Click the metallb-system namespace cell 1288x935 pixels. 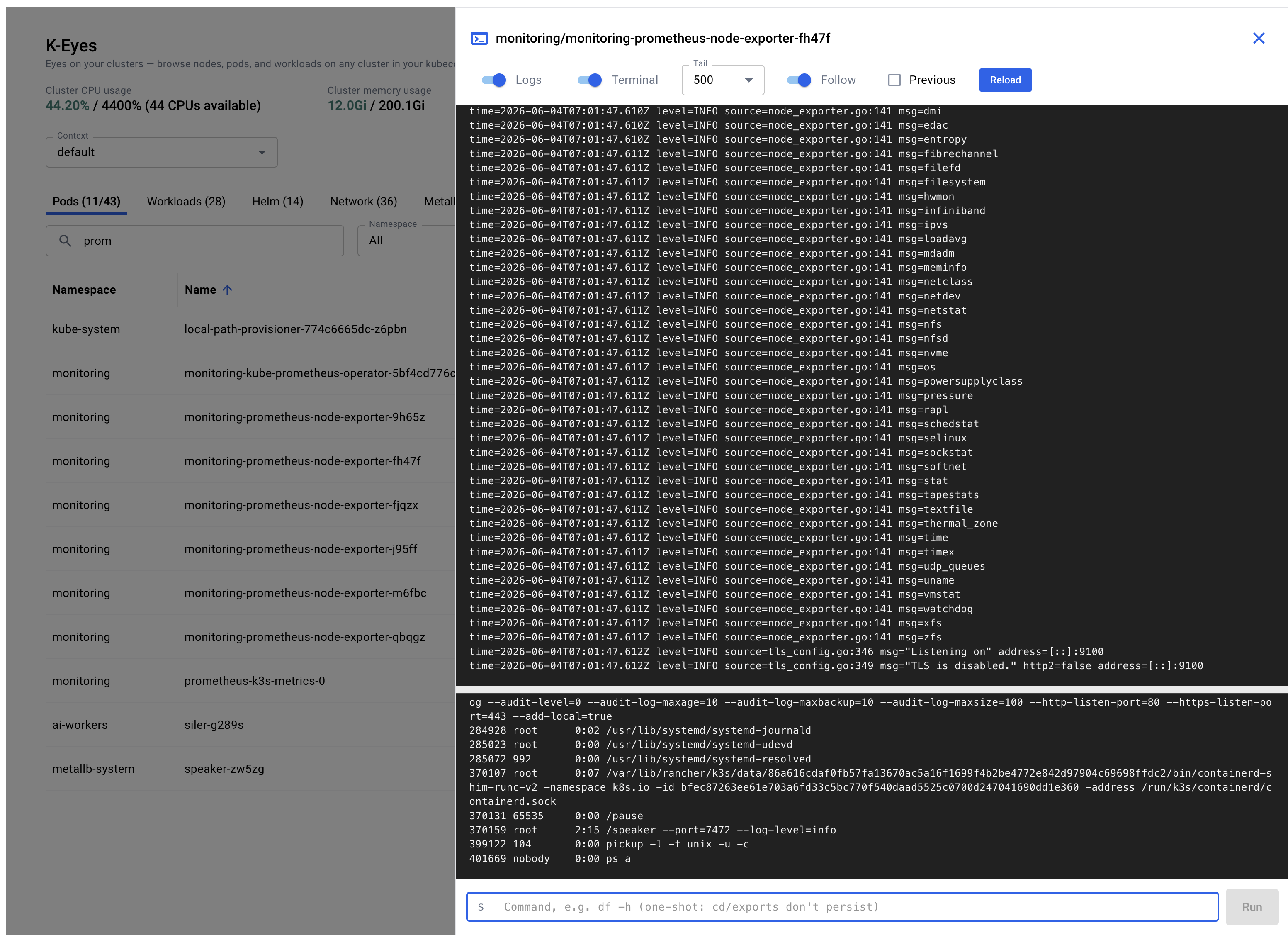point(94,769)
